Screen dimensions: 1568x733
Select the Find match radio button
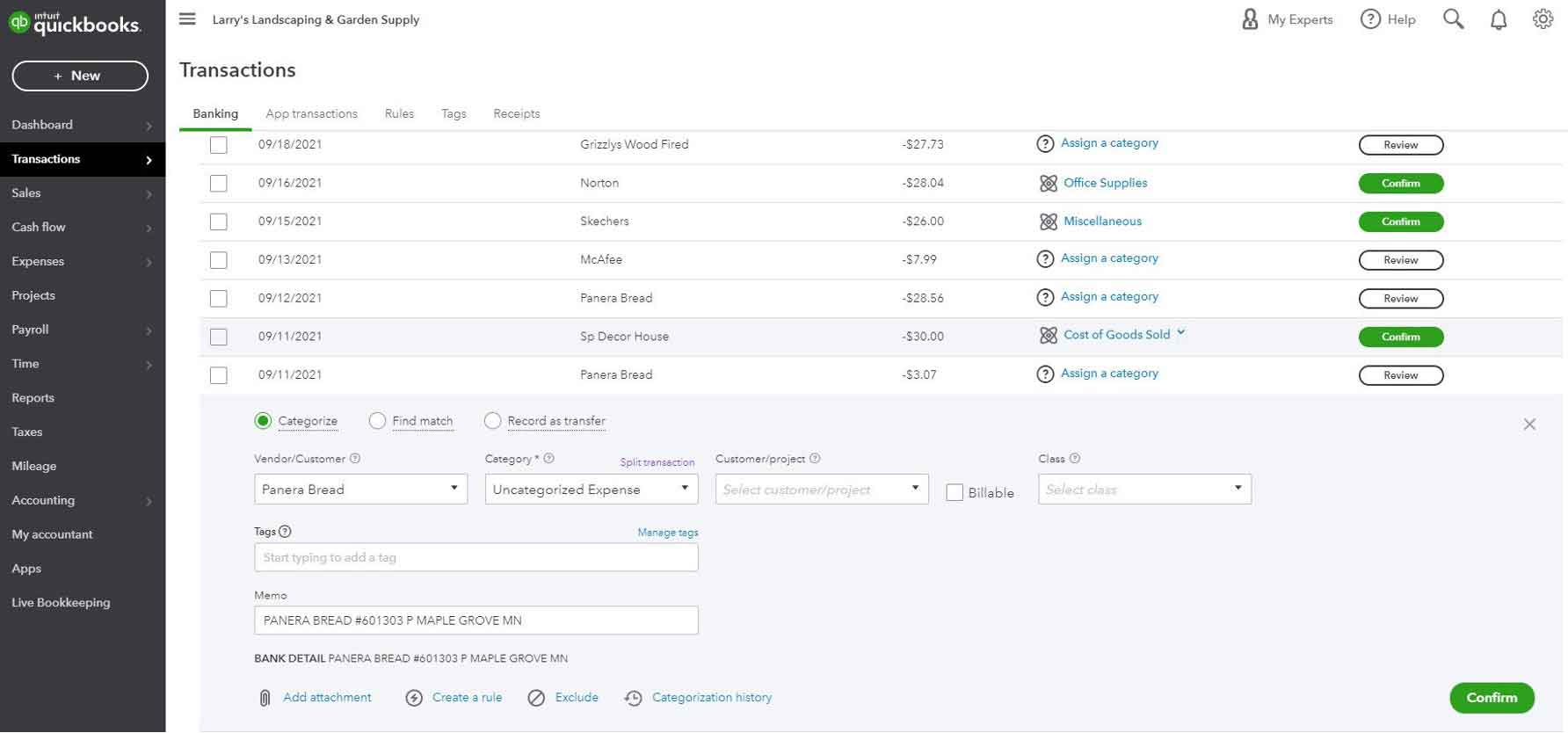click(377, 421)
